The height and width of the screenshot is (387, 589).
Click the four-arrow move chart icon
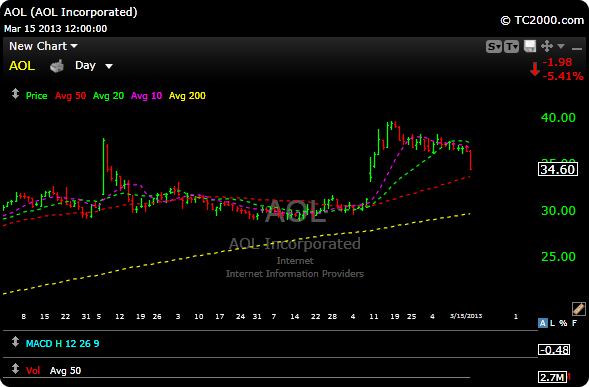[x=547, y=47]
